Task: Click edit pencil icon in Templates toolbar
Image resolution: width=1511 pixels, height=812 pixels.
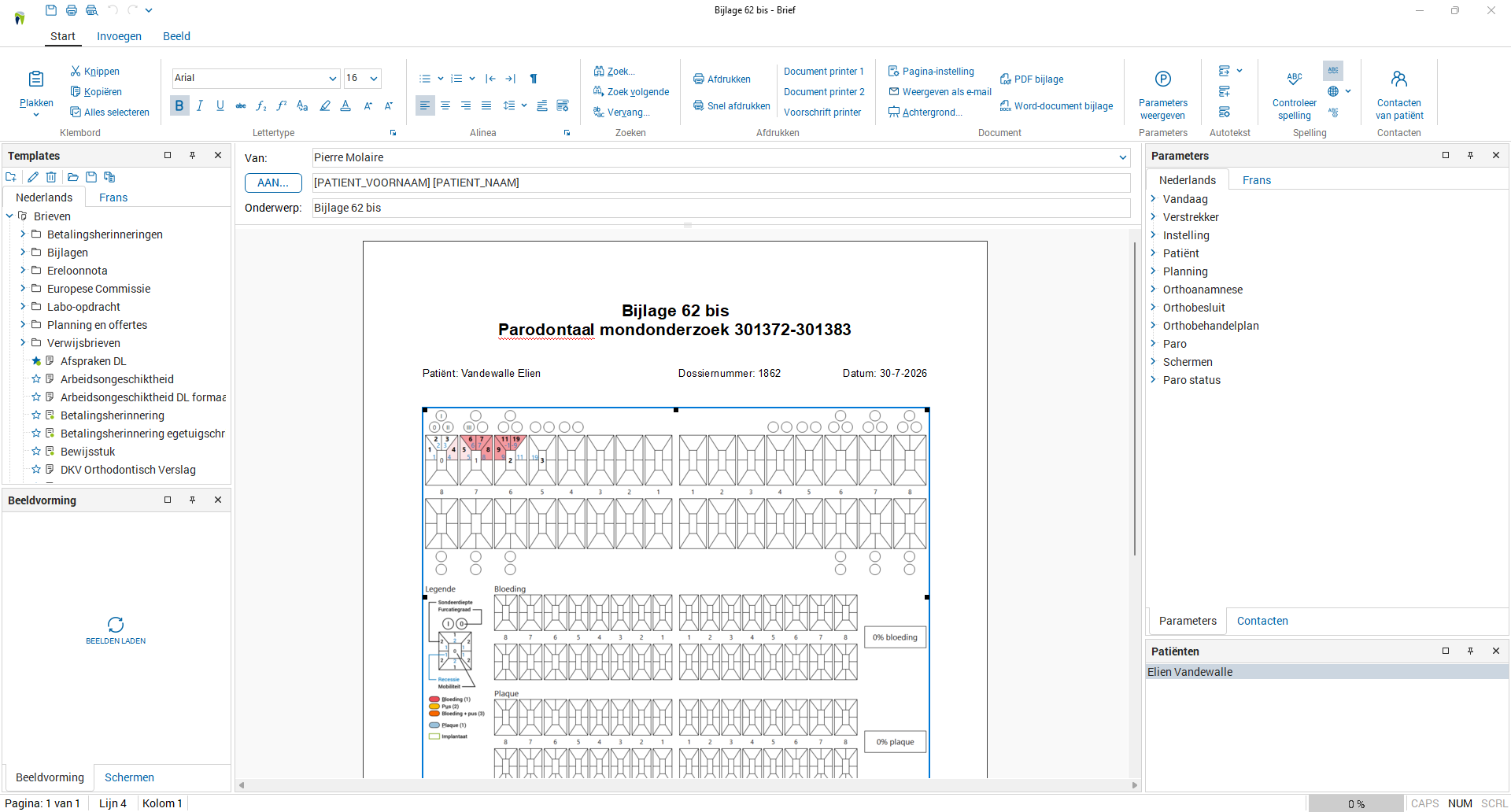Action: point(32,177)
